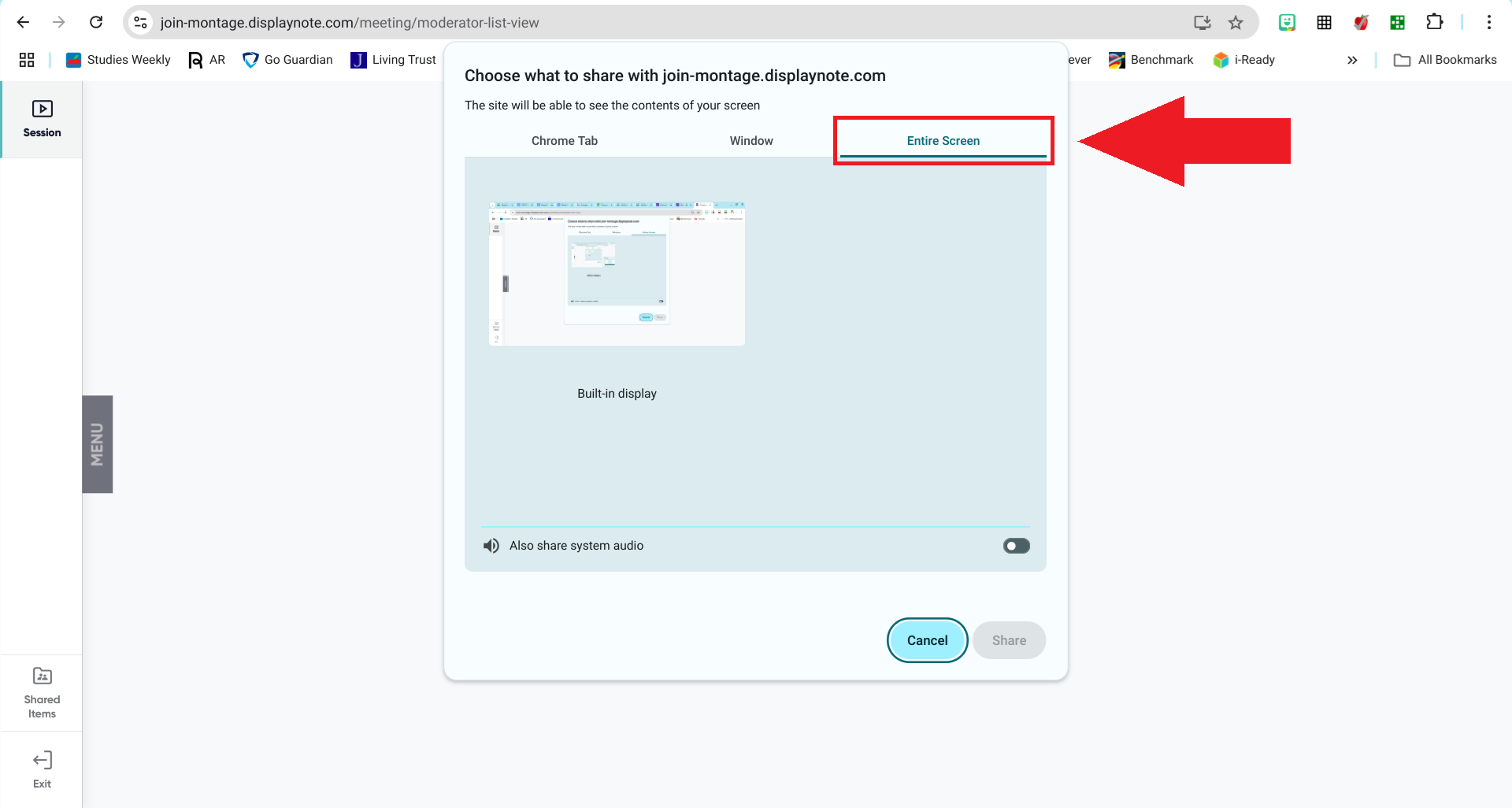This screenshot has width=1512, height=808.
Task: Select the Entire Screen tab
Action: (943, 141)
